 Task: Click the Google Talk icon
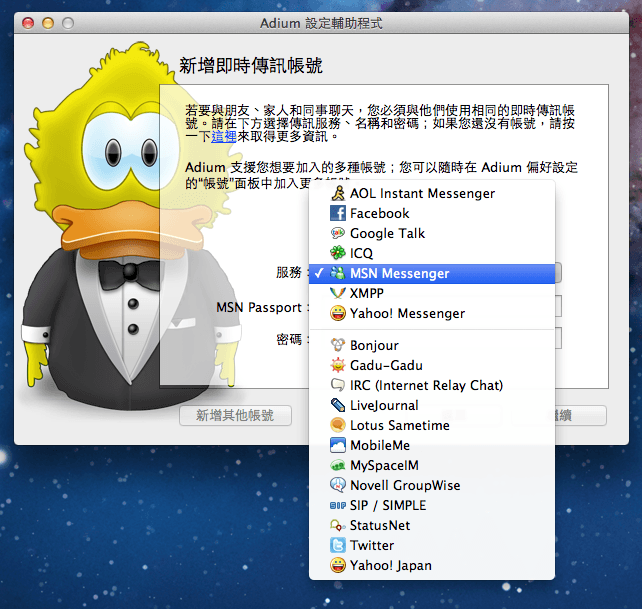338,233
